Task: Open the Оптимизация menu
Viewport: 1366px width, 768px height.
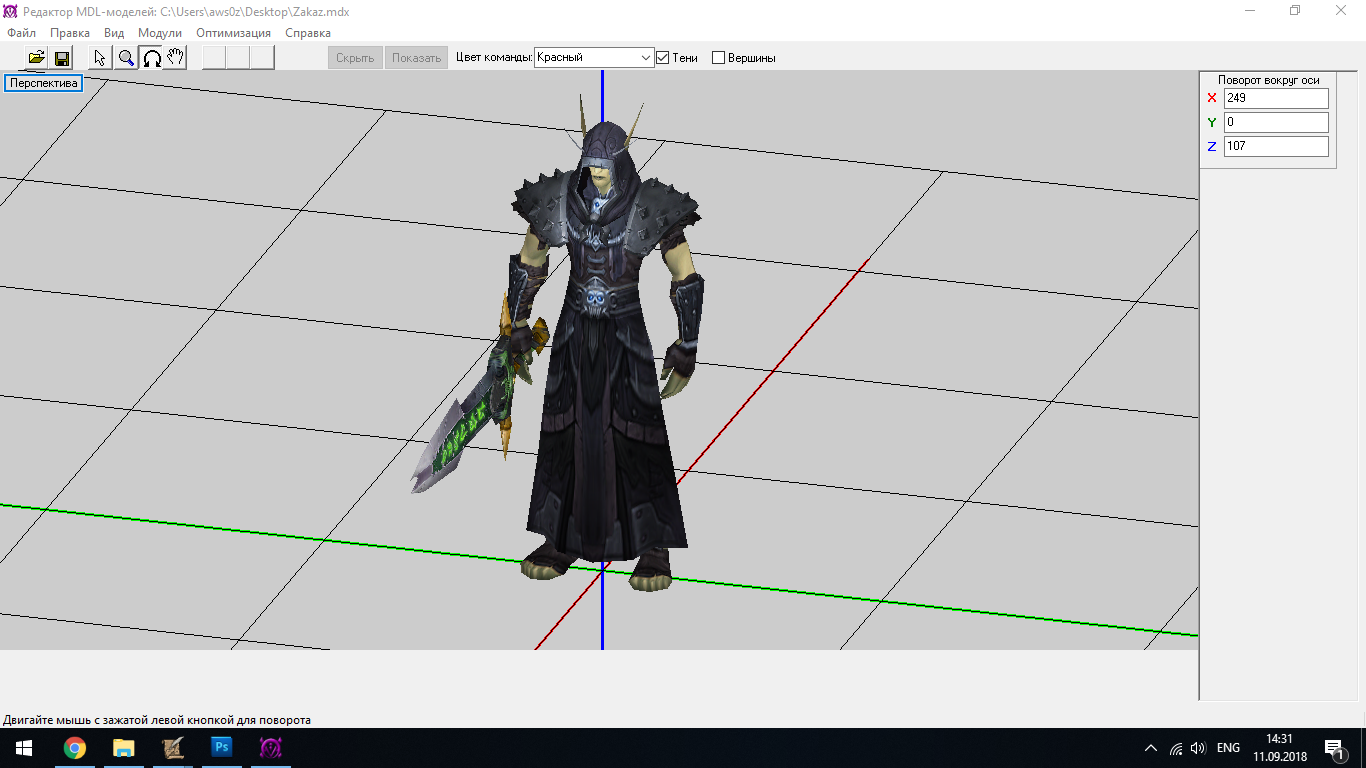Action: pos(233,33)
